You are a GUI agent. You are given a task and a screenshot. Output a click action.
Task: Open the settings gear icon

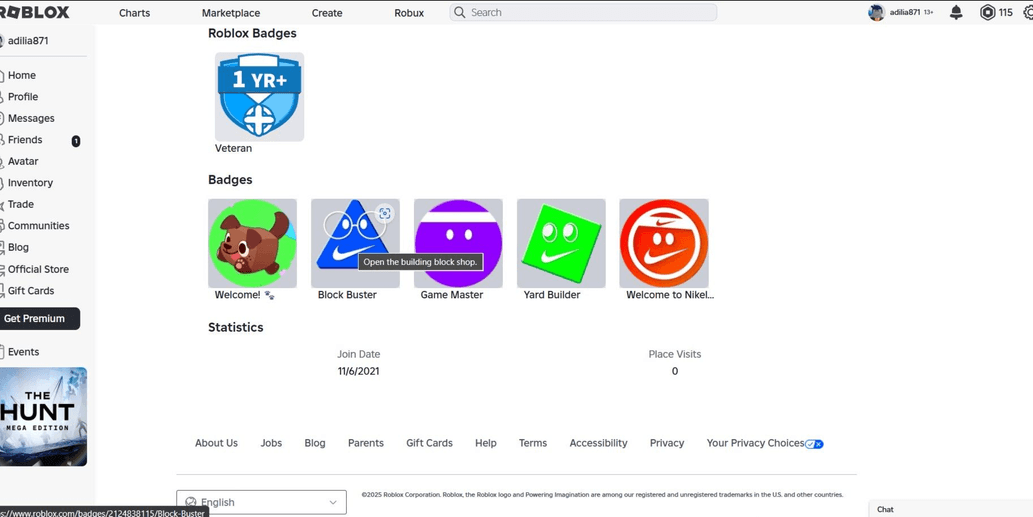(x=1028, y=13)
